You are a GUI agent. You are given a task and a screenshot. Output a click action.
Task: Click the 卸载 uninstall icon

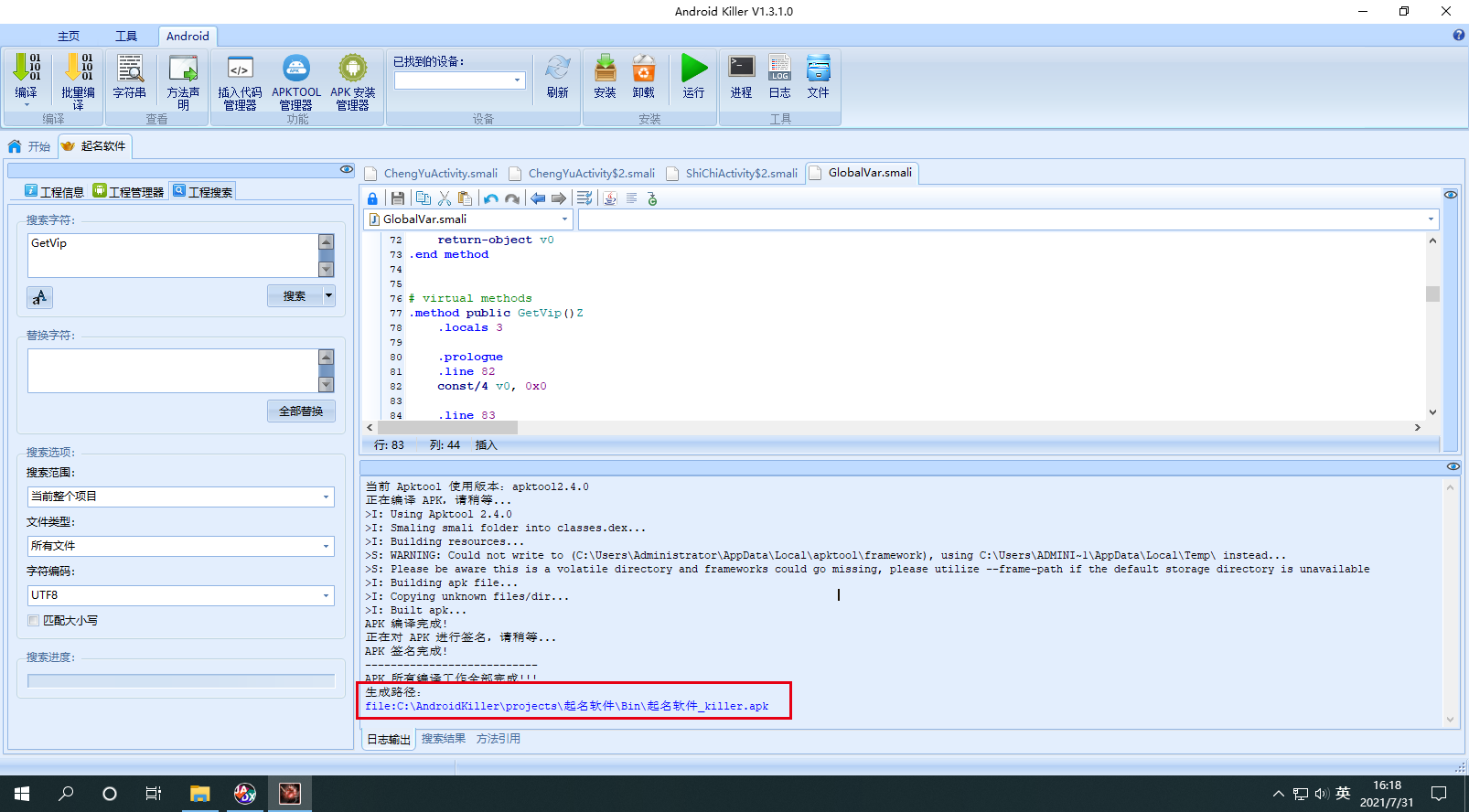pos(644,68)
